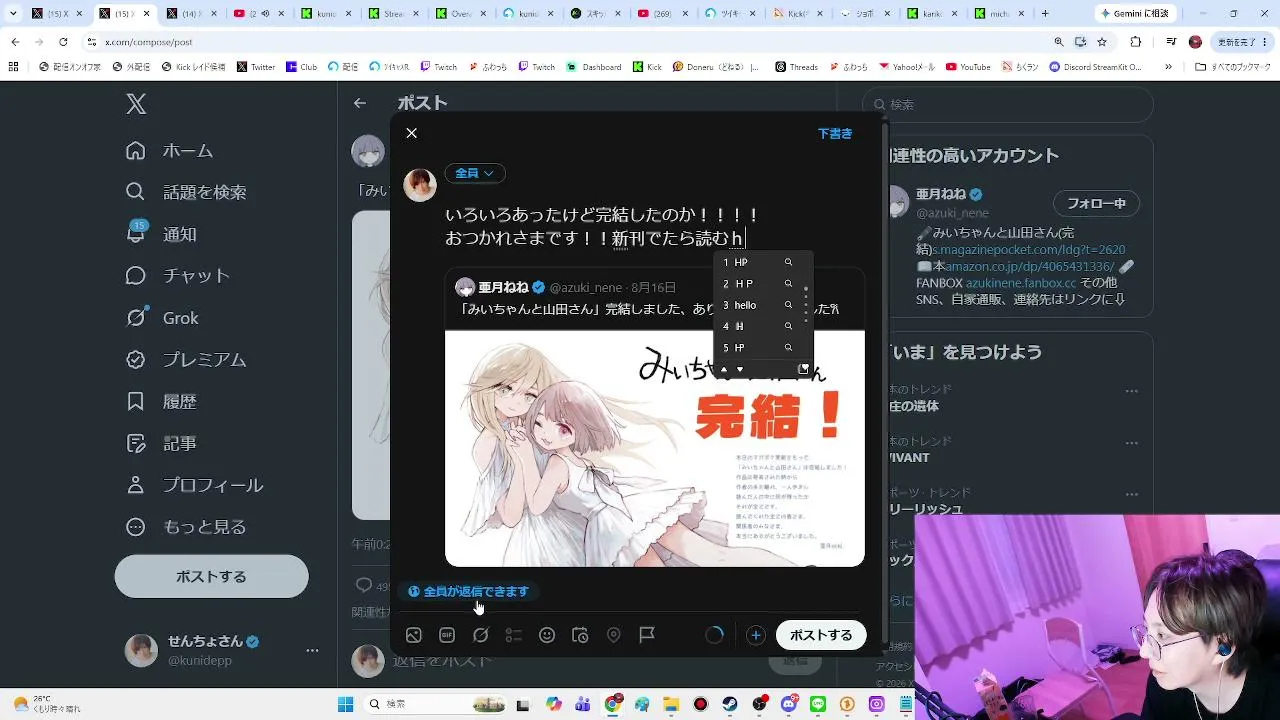Add a poll via the poll icon
The image size is (1280, 720).
tap(514, 635)
